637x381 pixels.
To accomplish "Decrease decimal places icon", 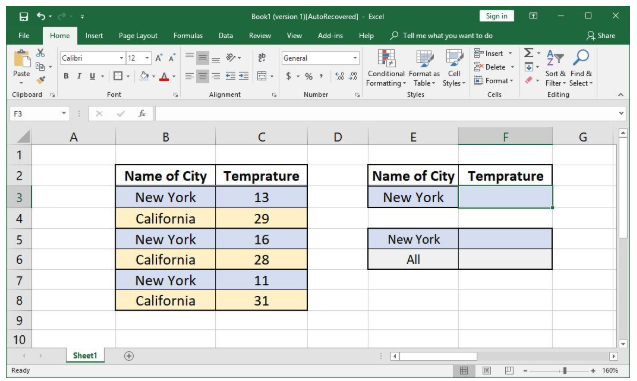I will click(x=353, y=76).
